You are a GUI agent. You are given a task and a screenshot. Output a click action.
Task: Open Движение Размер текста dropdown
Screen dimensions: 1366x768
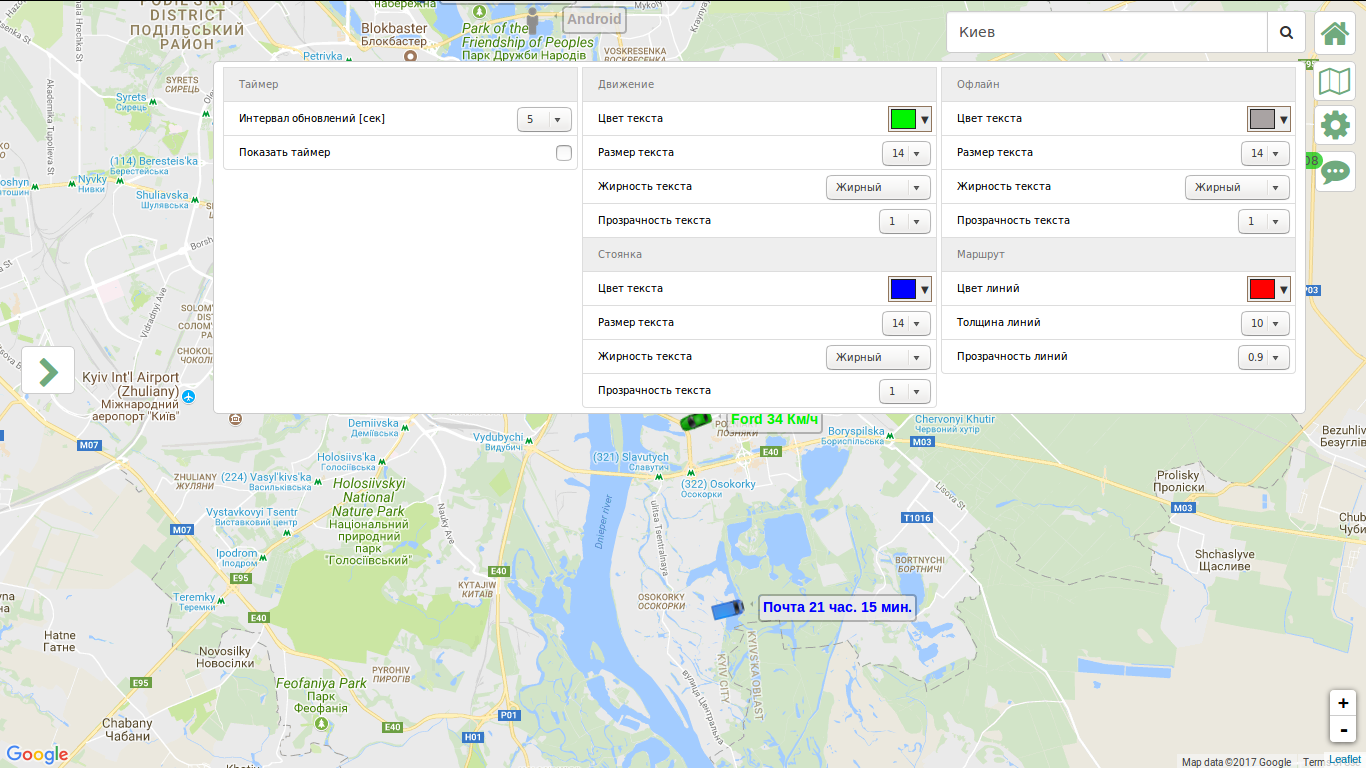click(906, 153)
